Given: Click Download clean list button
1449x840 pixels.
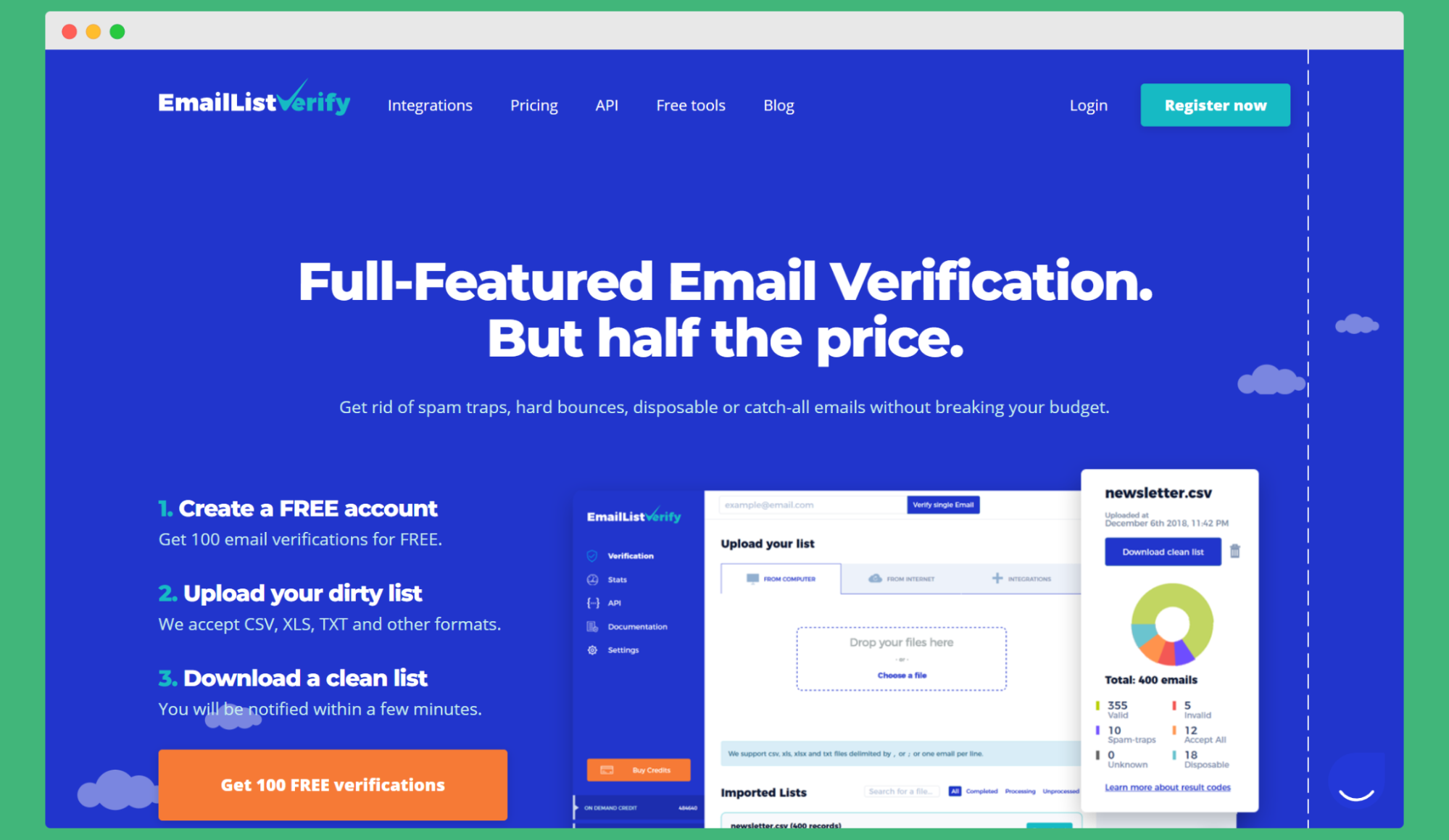Looking at the screenshot, I should 1163,552.
